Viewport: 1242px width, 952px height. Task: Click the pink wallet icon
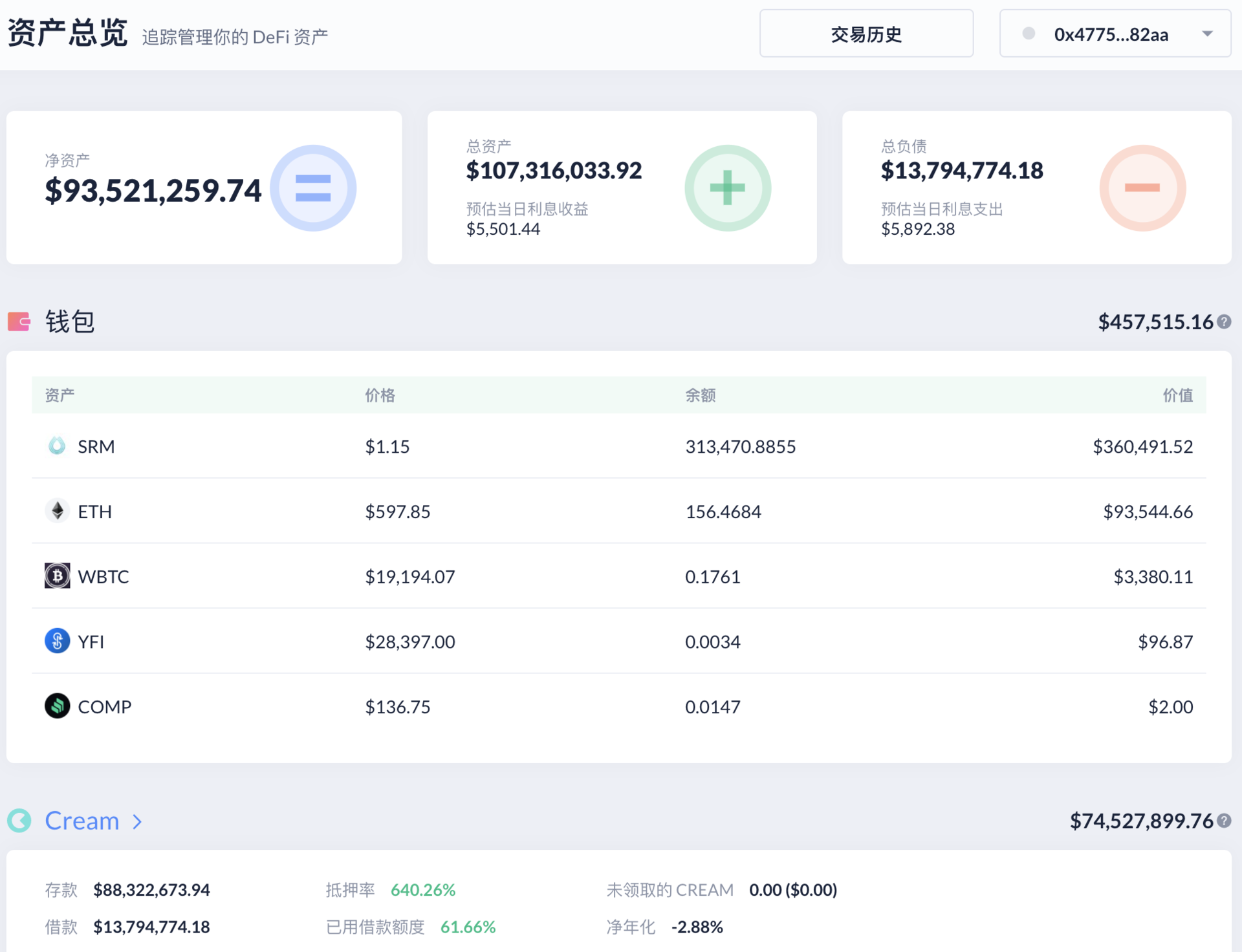(19, 321)
